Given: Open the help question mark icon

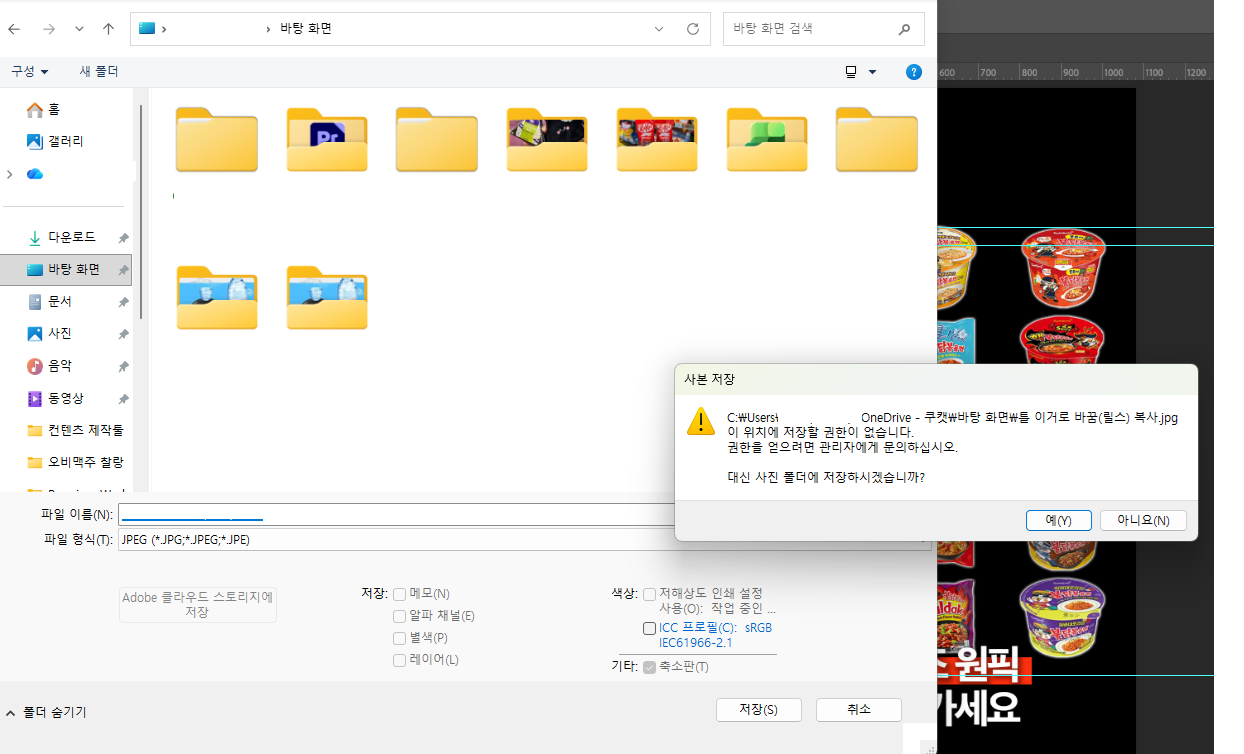Looking at the screenshot, I should coord(913,72).
